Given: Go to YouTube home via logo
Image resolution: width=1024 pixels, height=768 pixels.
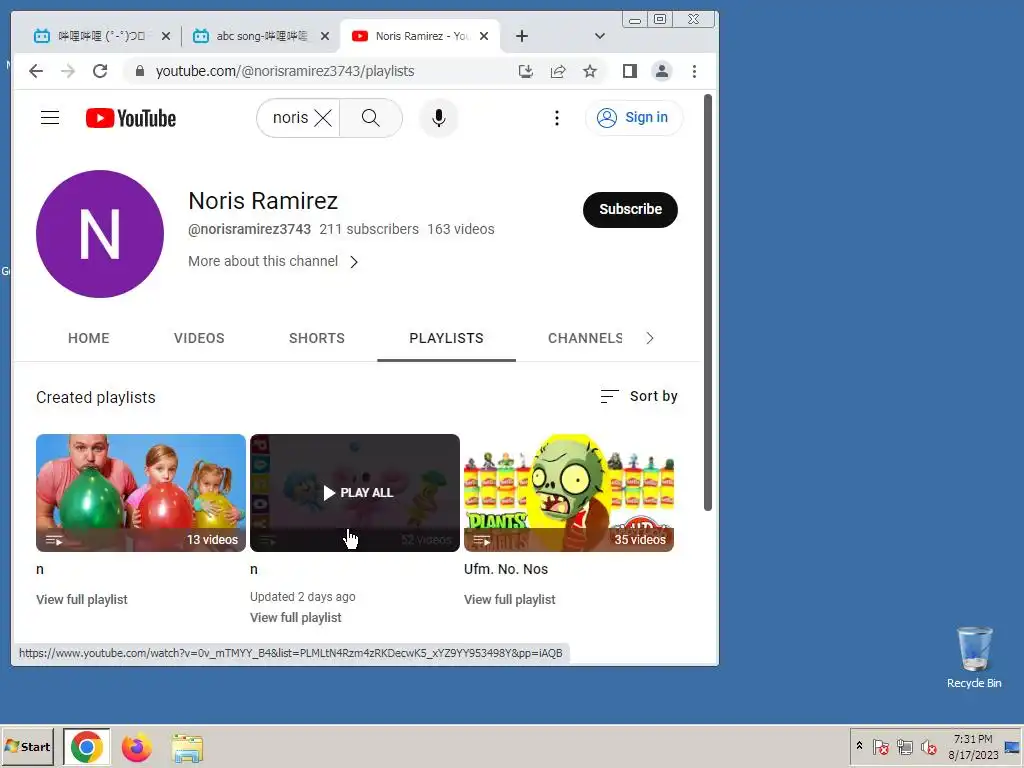Looking at the screenshot, I should (x=131, y=118).
